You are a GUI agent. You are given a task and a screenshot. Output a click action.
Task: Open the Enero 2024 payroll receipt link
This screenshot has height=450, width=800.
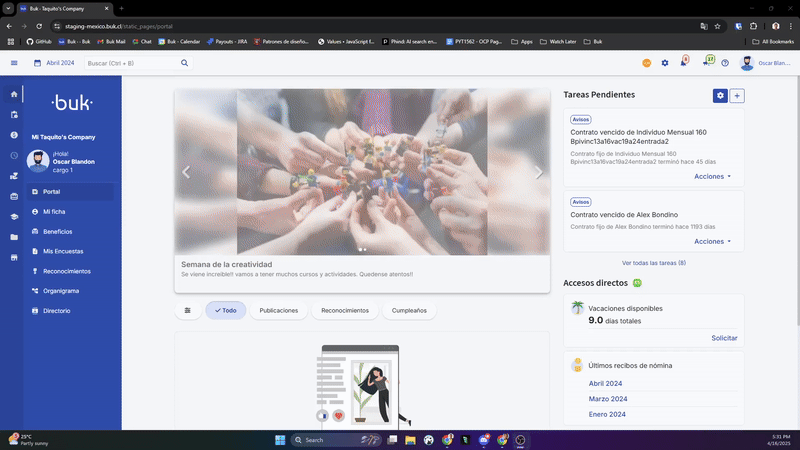click(607, 414)
